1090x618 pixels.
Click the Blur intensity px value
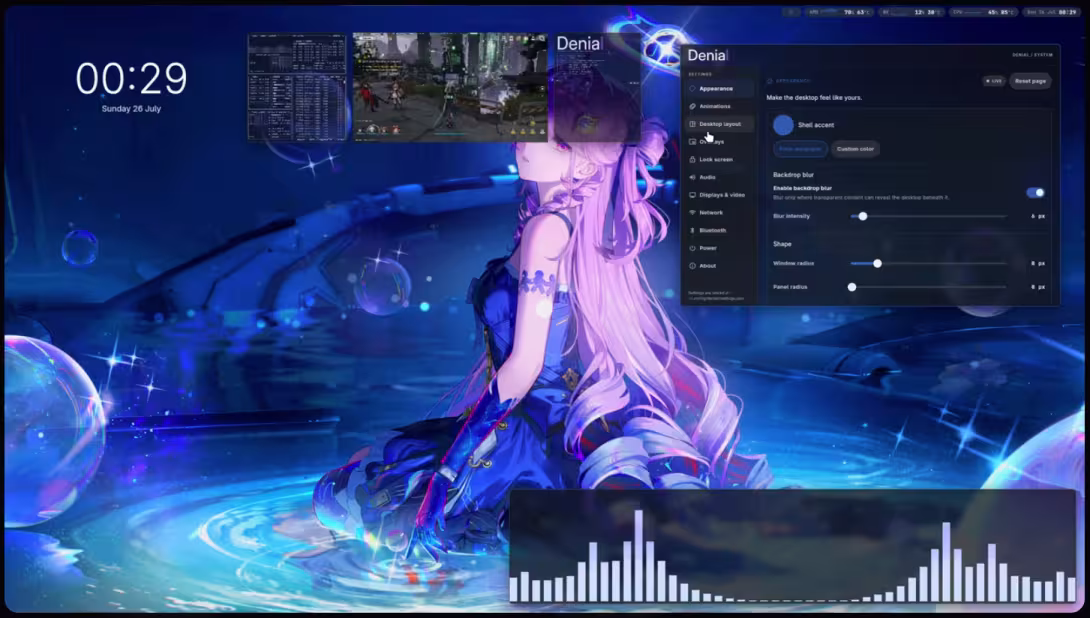point(1038,216)
